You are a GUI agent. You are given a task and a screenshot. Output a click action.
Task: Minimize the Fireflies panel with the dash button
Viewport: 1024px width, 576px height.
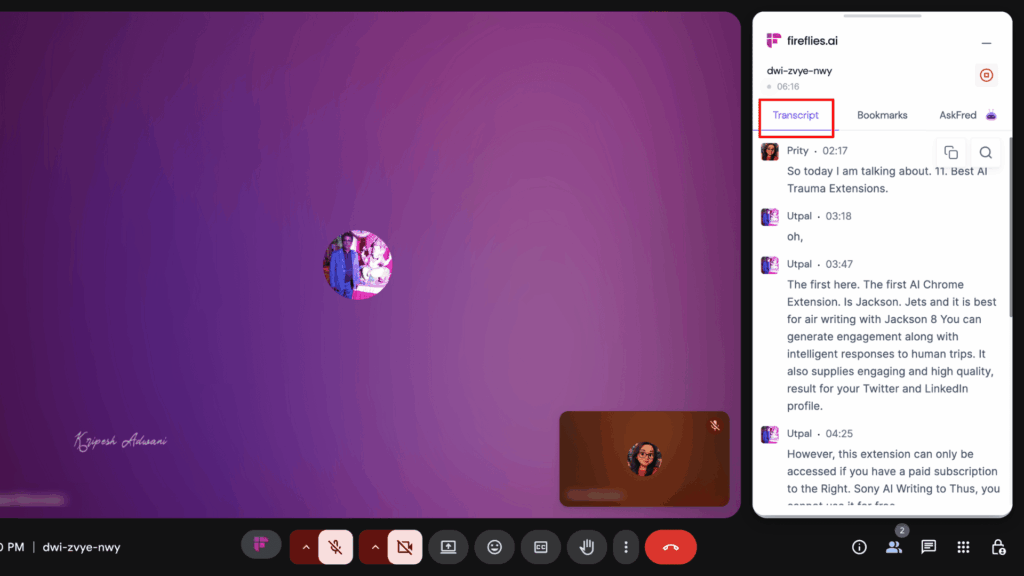click(x=986, y=43)
